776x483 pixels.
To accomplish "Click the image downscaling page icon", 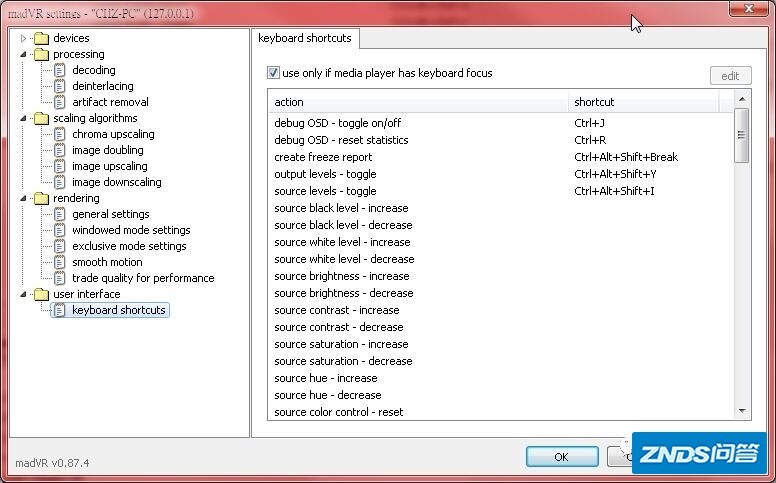I will tap(59, 182).
